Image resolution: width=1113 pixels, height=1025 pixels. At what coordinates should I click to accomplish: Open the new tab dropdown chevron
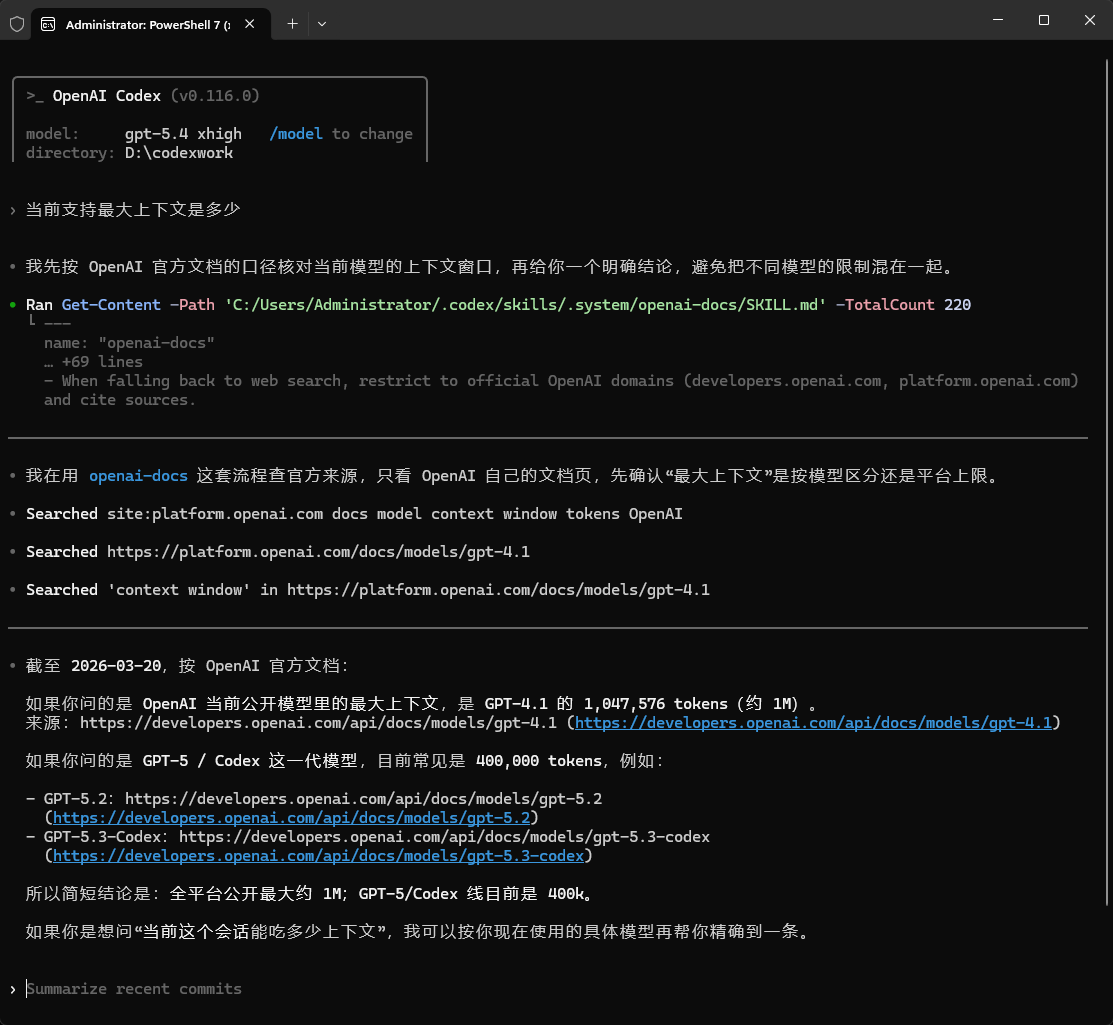coord(322,23)
